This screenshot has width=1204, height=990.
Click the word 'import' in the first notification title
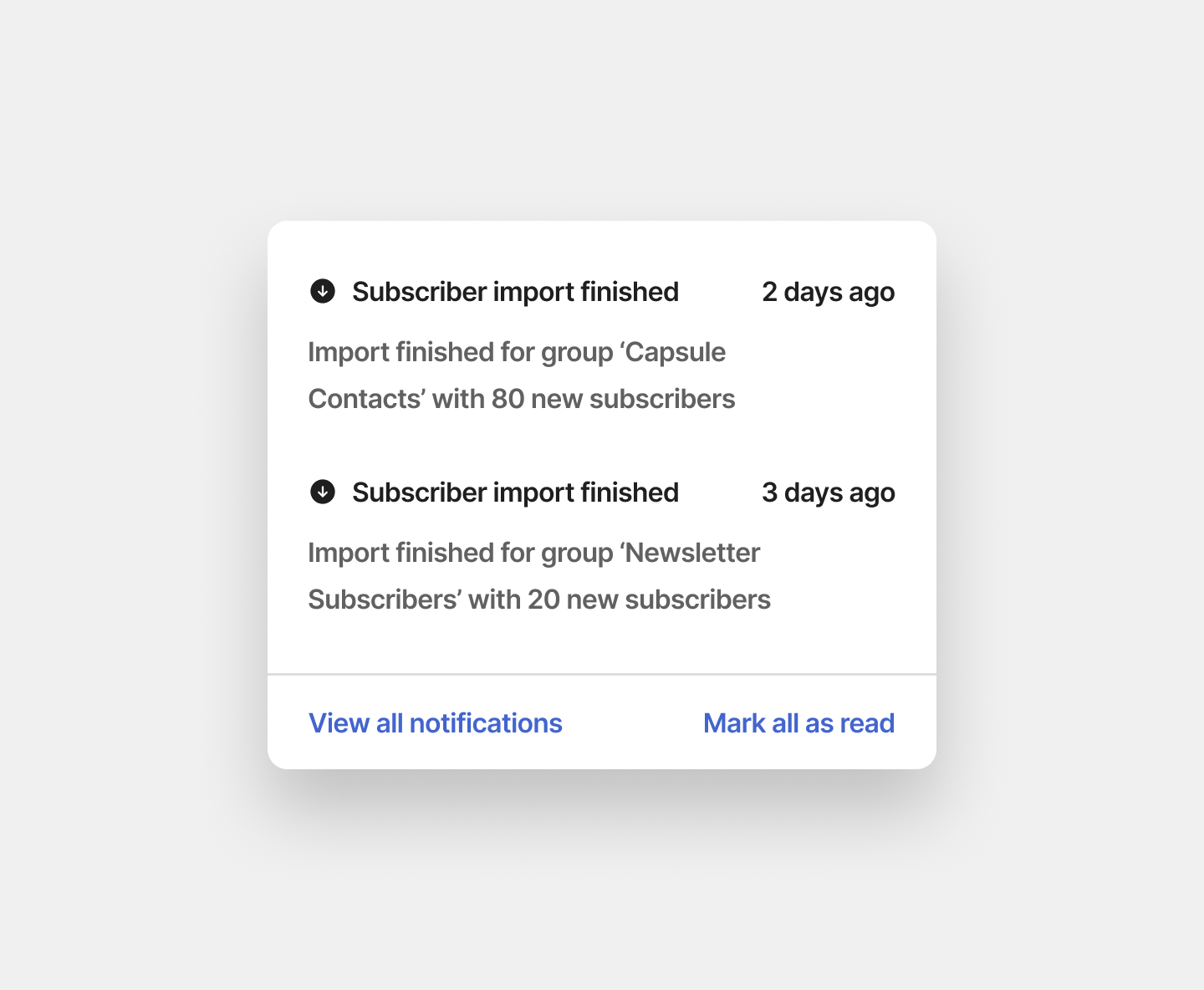tap(533, 292)
